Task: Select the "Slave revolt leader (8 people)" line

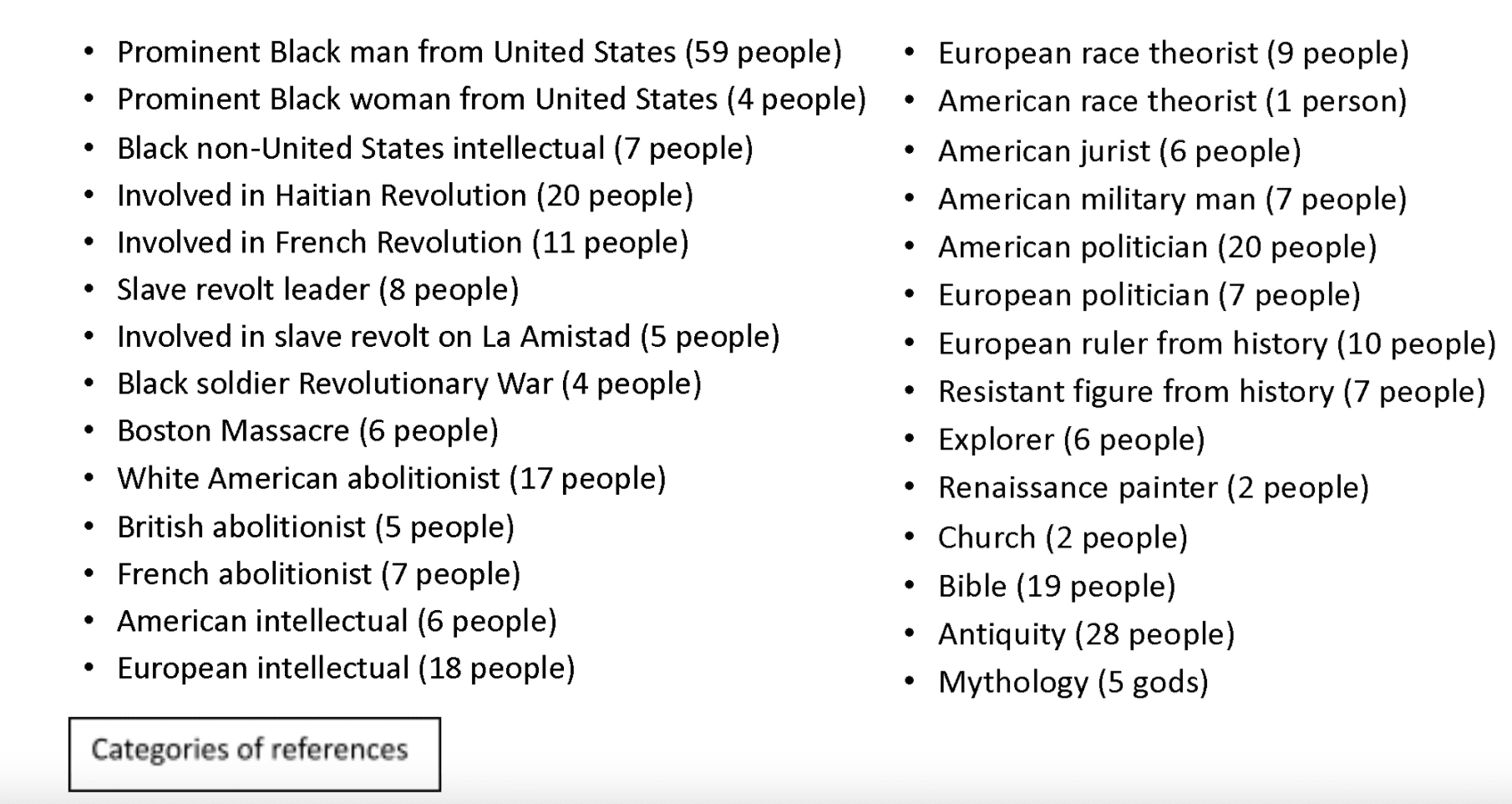Action: 317,290
